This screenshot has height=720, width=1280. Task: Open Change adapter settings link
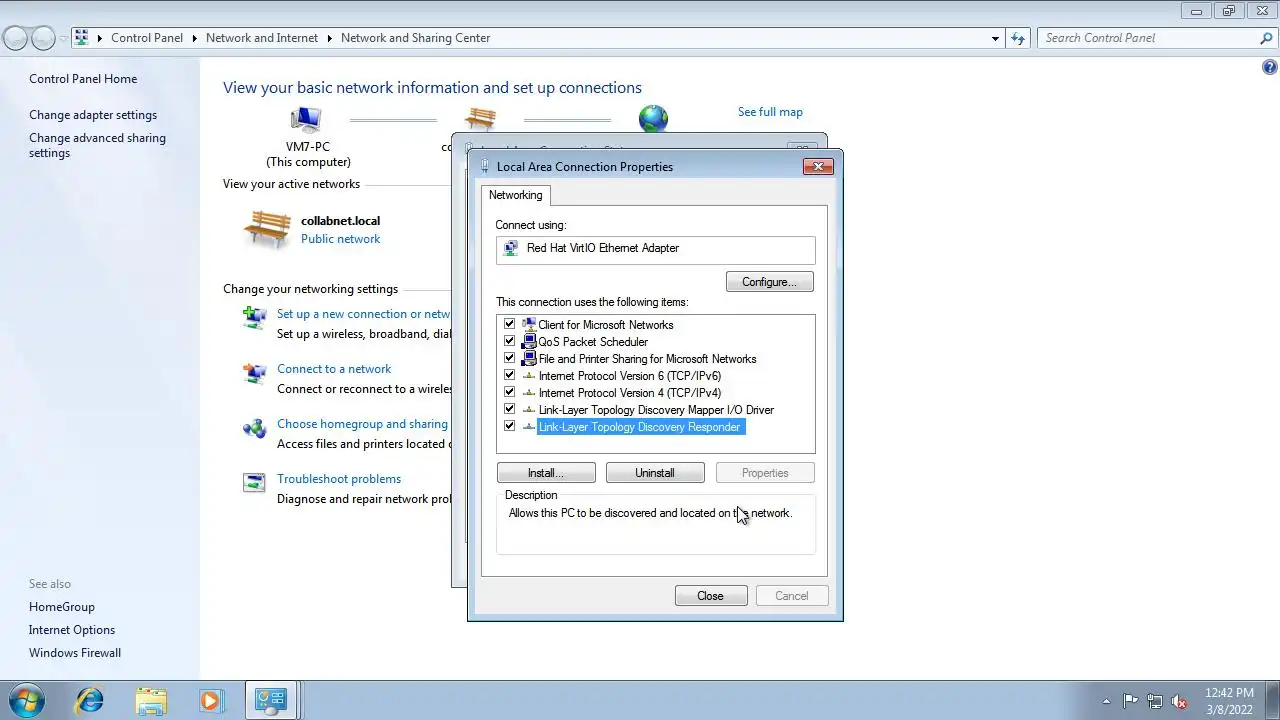(x=93, y=115)
